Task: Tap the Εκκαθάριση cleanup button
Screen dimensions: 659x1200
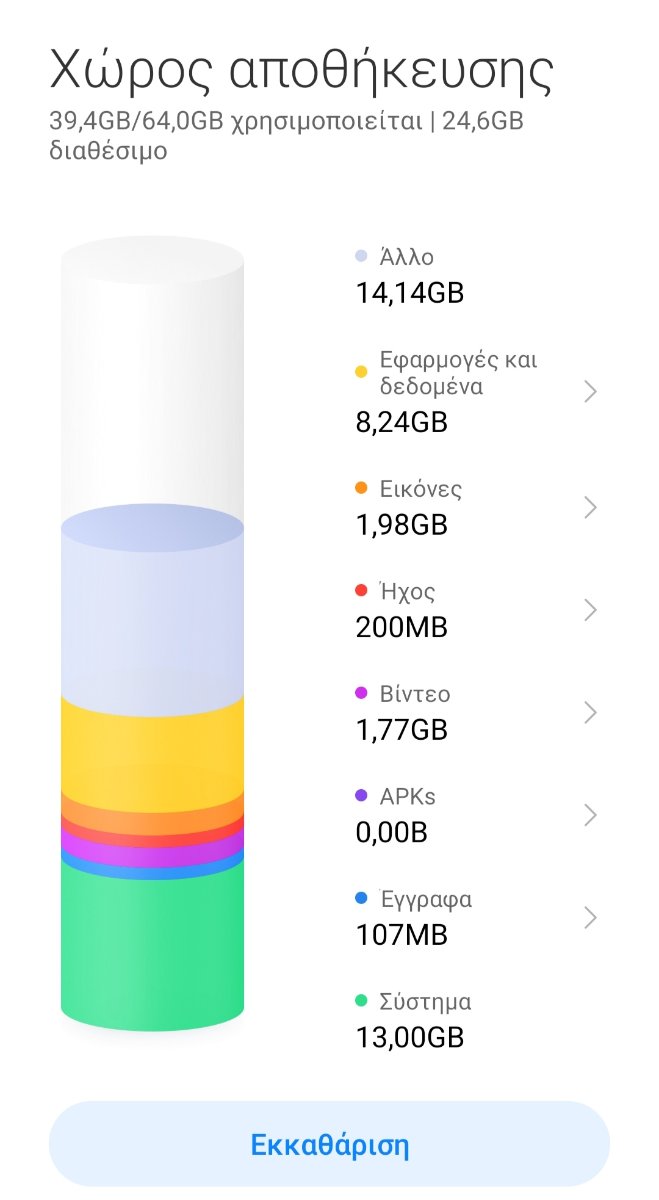Action: (x=329, y=1145)
